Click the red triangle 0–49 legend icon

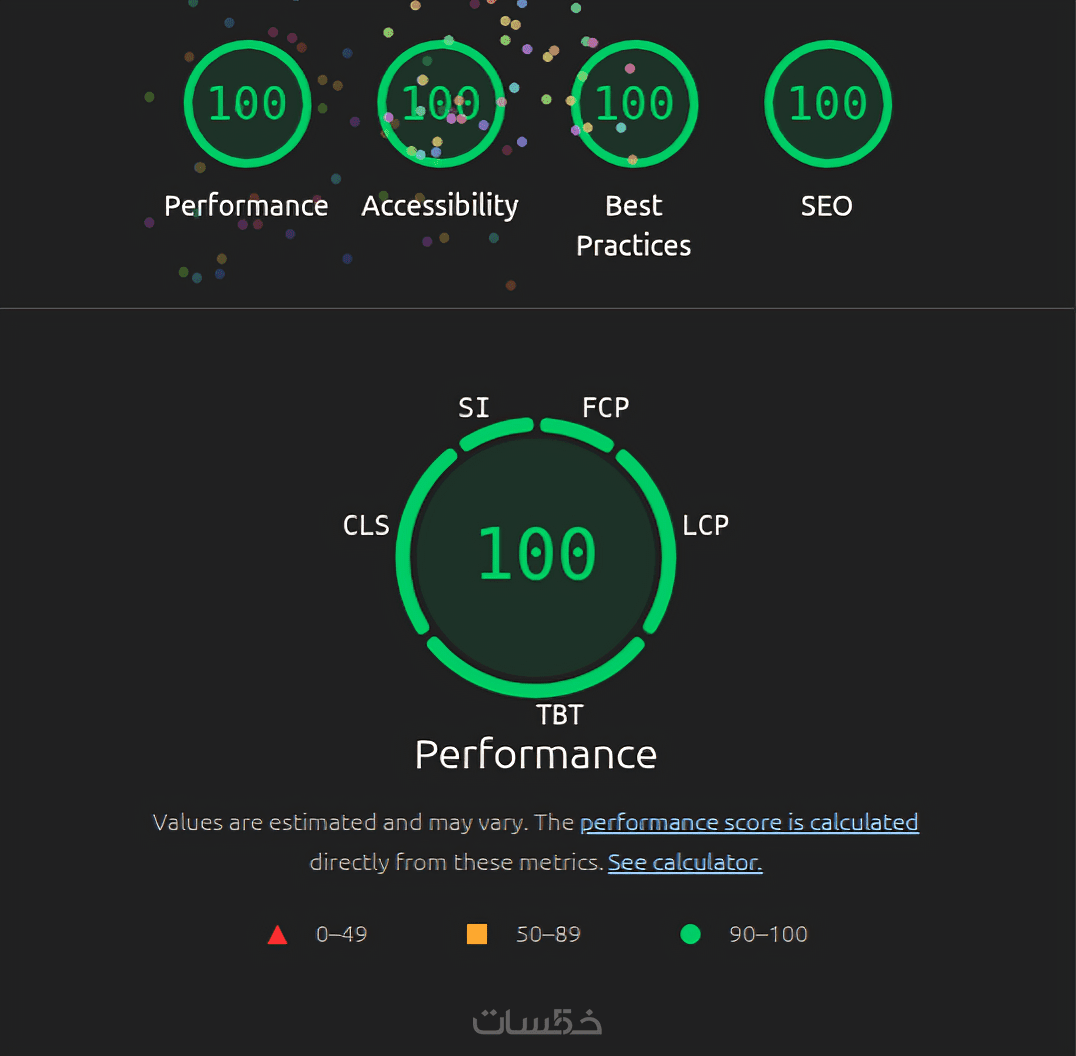click(278, 935)
